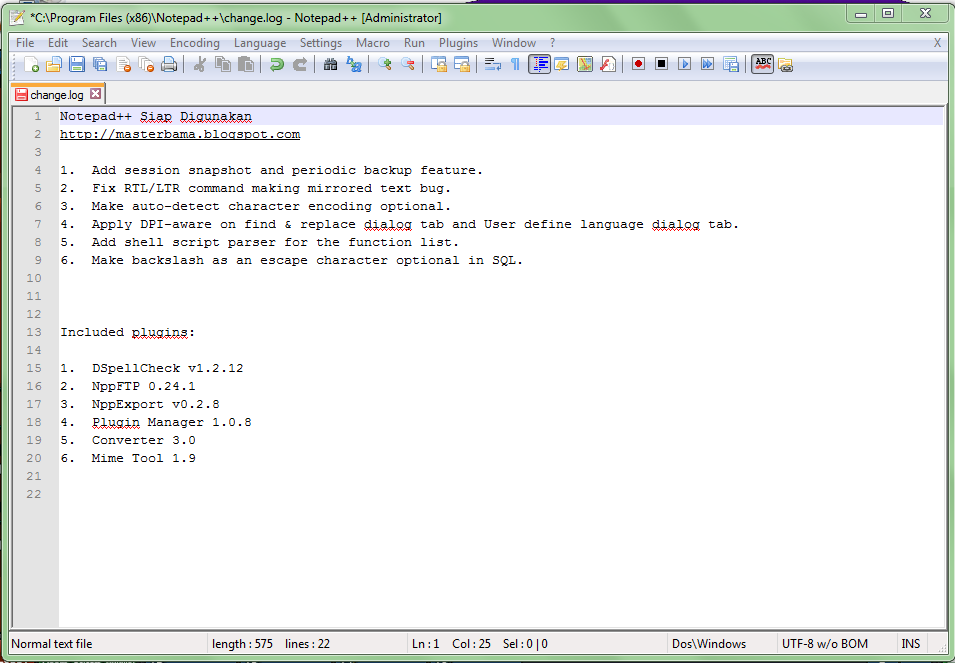Click the 'Mime Tool 1.9' line
Screen dimensions: 955x663
point(143,458)
